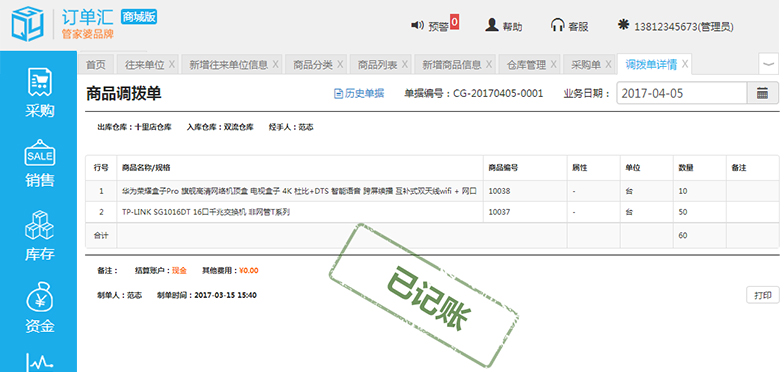
Task: Contact 客服 via headset icon
Action: pyautogui.click(x=569, y=26)
